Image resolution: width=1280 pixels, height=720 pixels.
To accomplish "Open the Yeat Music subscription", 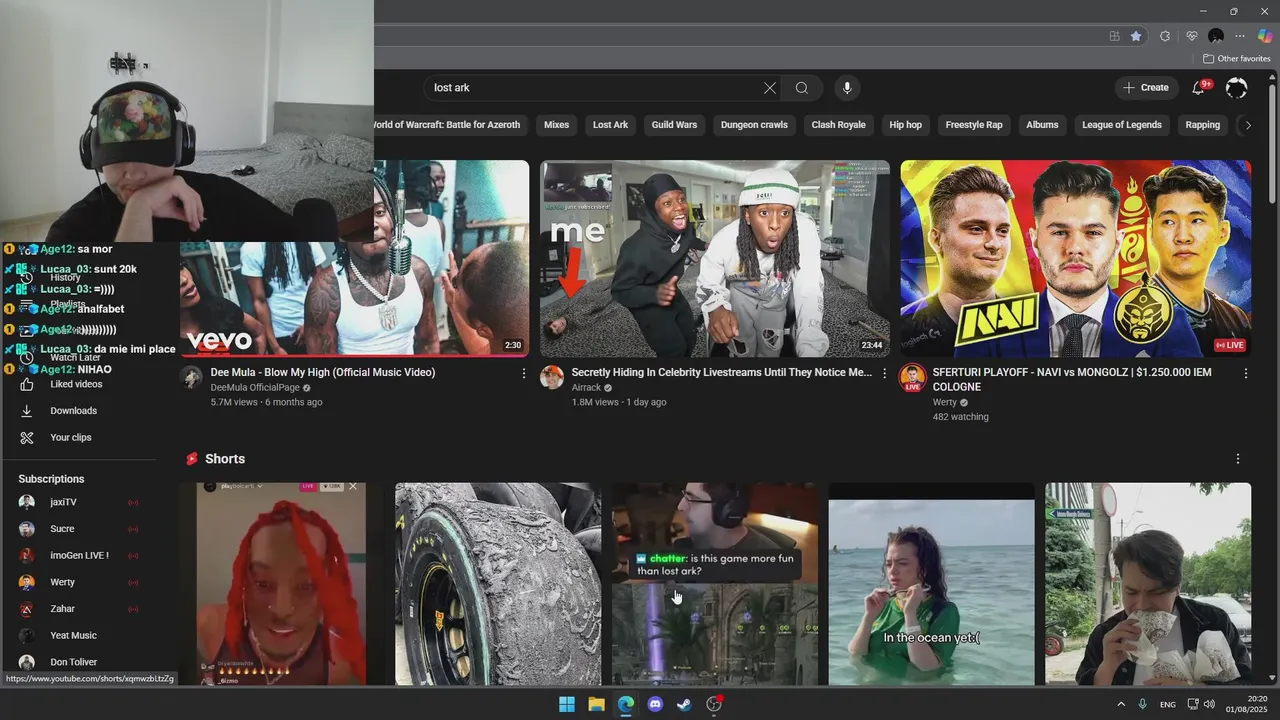I will click(x=73, y=635).
